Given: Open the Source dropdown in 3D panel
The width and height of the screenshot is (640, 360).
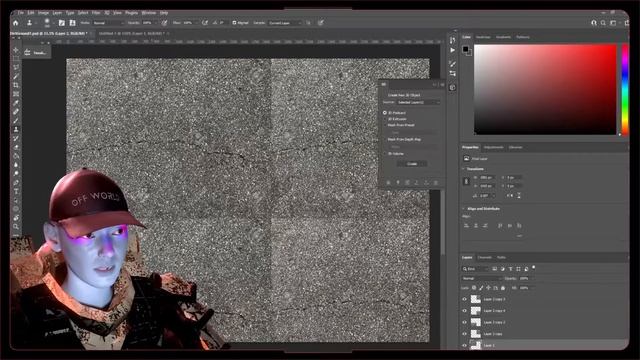Looking at the screenshot, I should pos(418,102).
